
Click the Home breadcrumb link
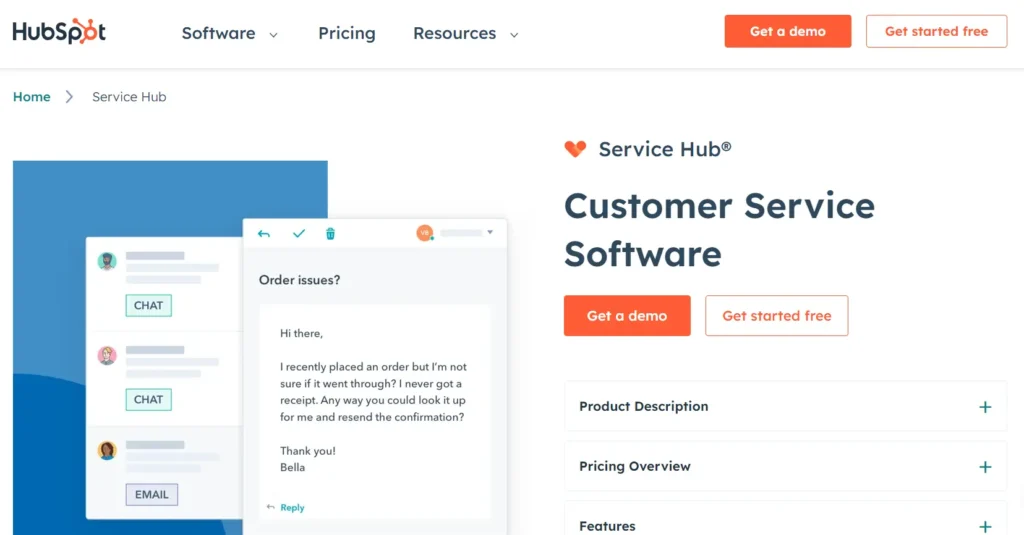click(x=32, y=97)
